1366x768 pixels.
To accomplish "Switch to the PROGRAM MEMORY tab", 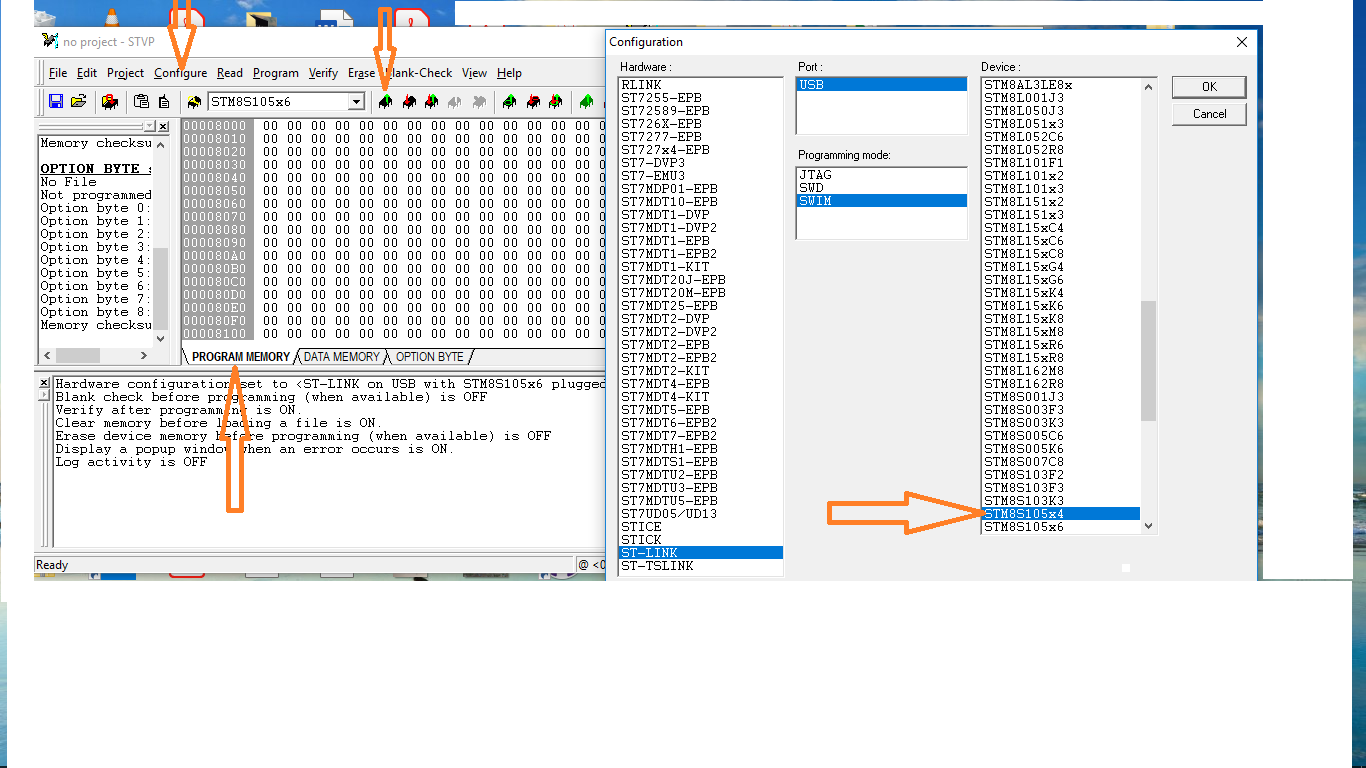I will tap(240, 357).
